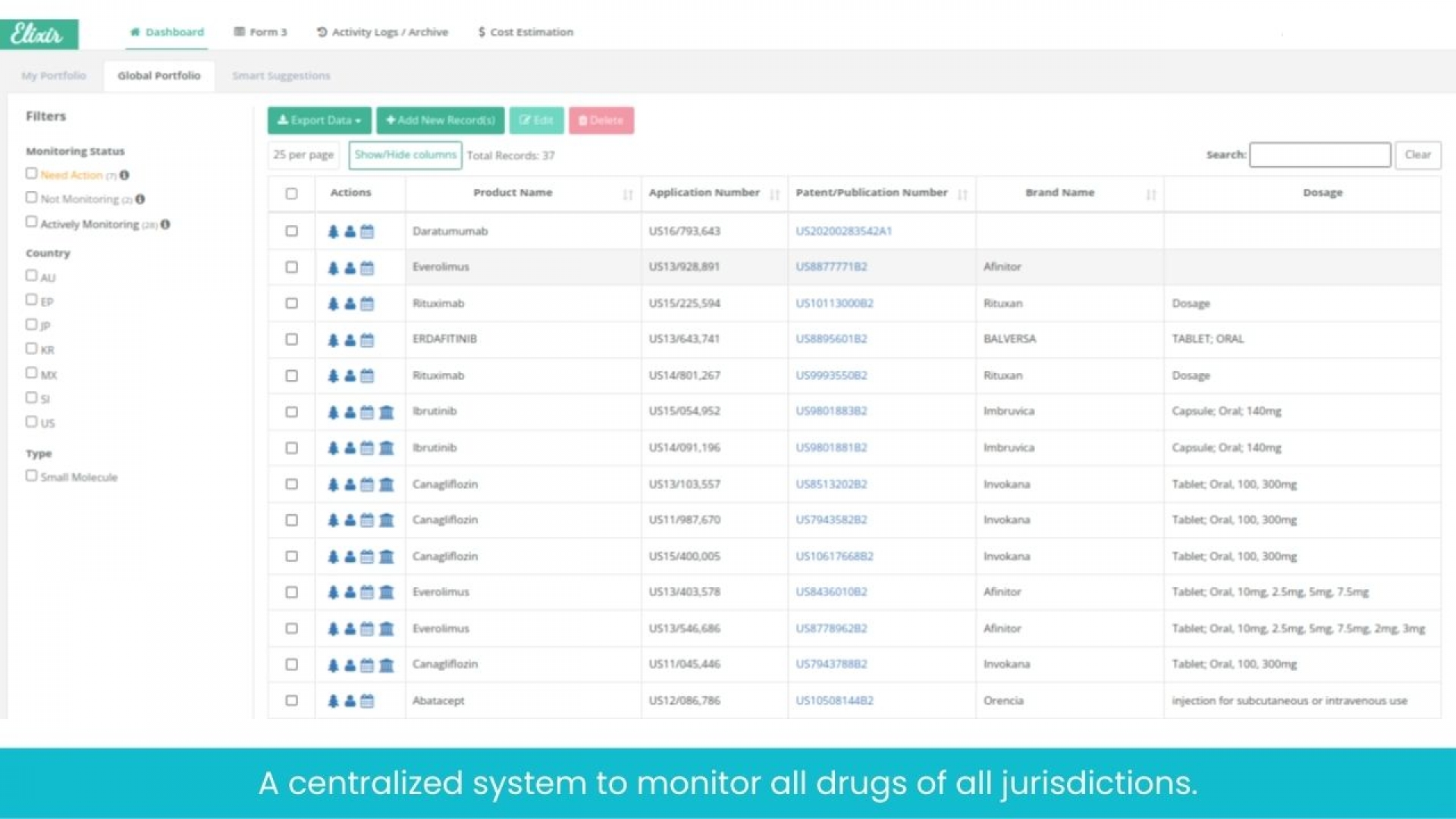
Task: Click the Add New Record(s) button
Action: [440, 121]
